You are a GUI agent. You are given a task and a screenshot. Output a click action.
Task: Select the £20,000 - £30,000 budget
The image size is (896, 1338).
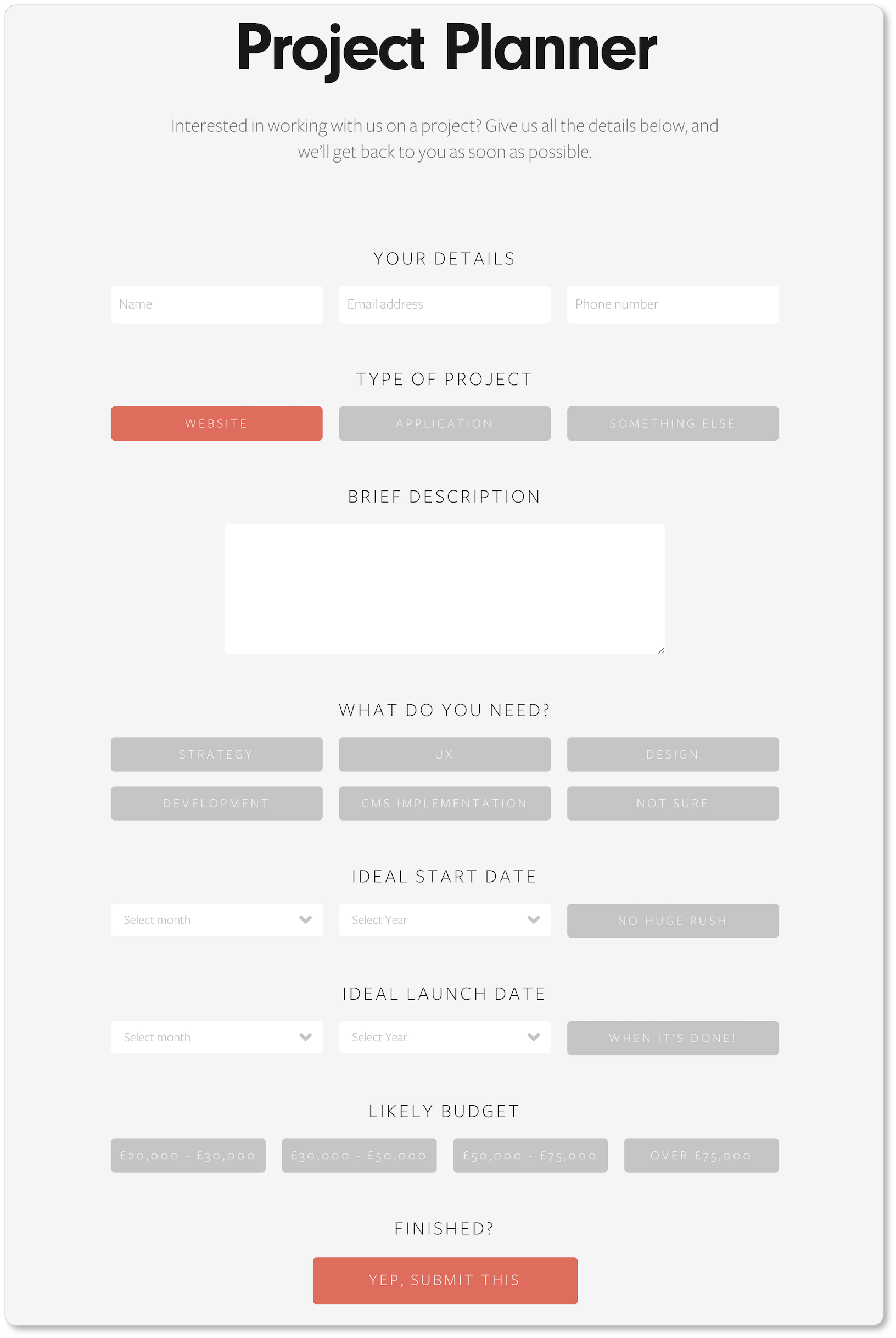click(188, 1155)
